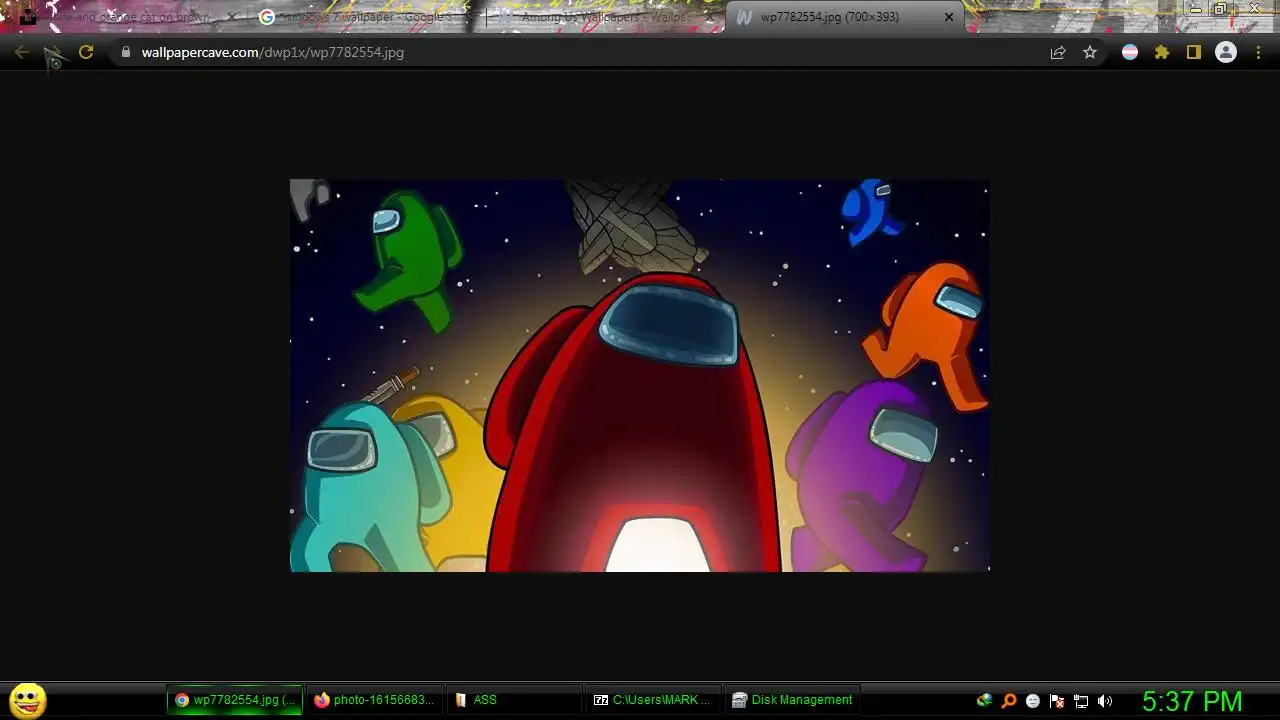The image size is (1280, 720).
Task: Open the network connection tray icon
Action: tap(1081, 701)
